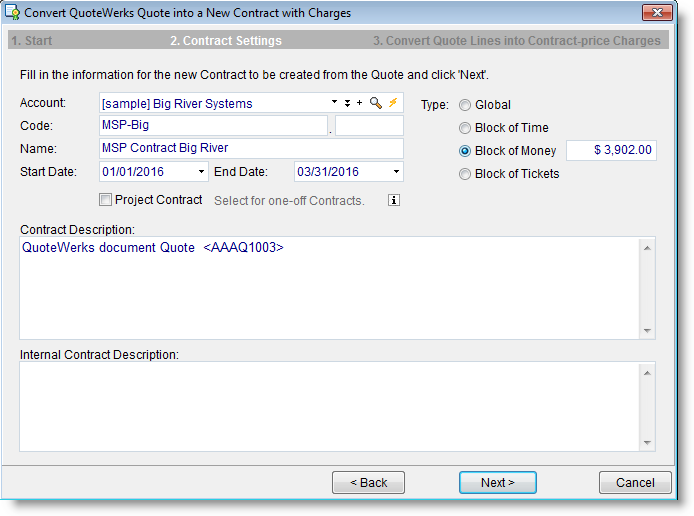Click the magnifier search icon in Account field
Image resolution: width=694 pixels, height=516 pixels.
point(376,103)
